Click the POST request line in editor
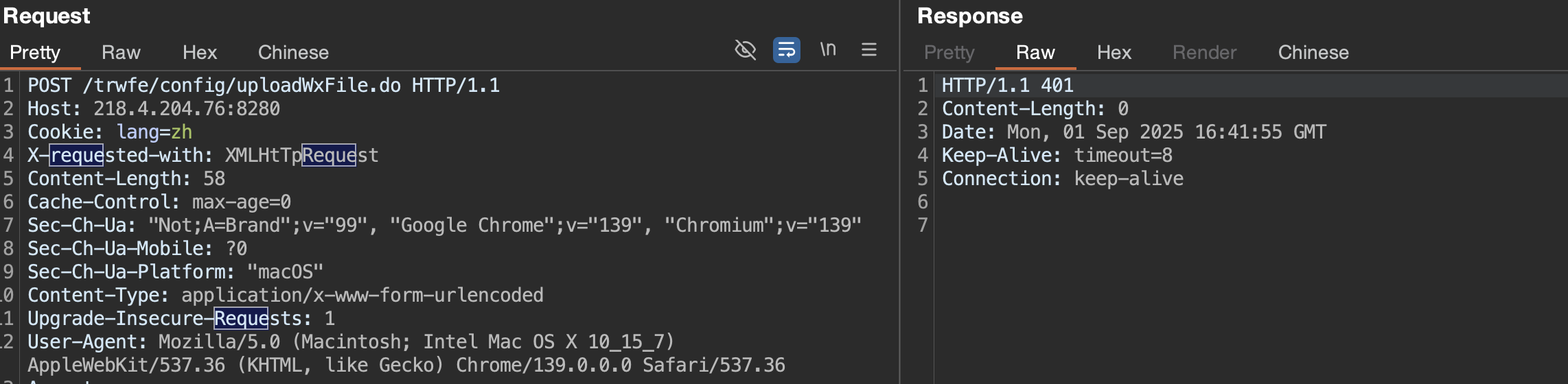Screen dimensions: 1568x384 [x=263, y=86]
